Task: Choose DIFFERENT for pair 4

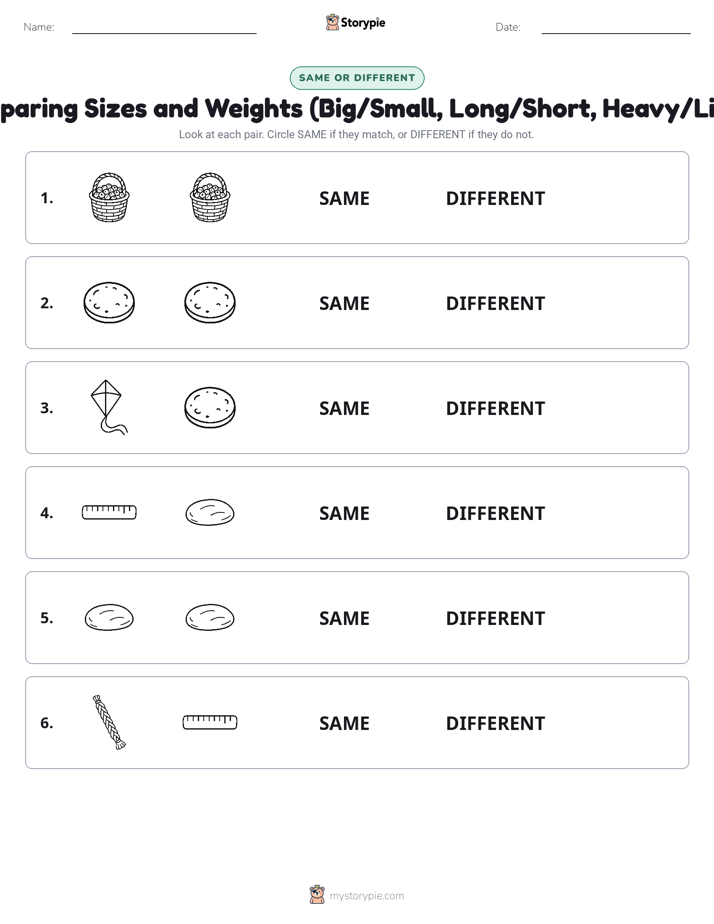Action: click(x=495, y=513)
